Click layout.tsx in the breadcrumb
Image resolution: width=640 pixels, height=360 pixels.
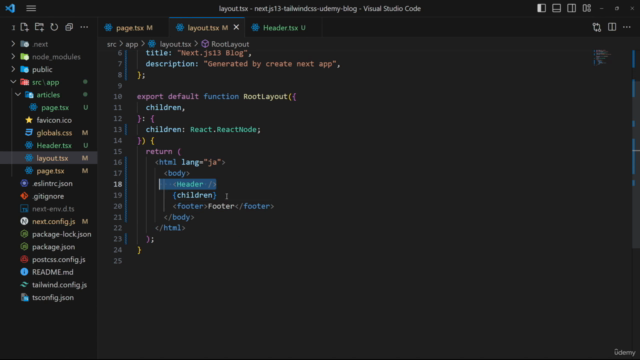pyautogui.click(x=175, y=44)
